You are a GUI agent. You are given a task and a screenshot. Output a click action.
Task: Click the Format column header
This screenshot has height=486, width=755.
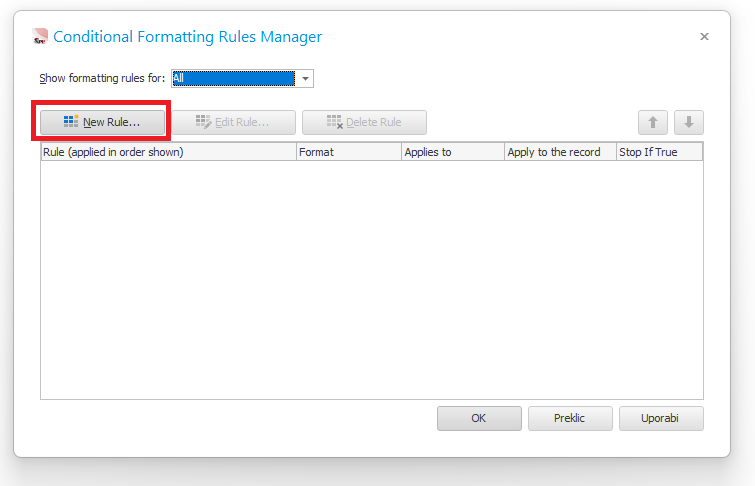pyautogui.click(x=348, y=152)
